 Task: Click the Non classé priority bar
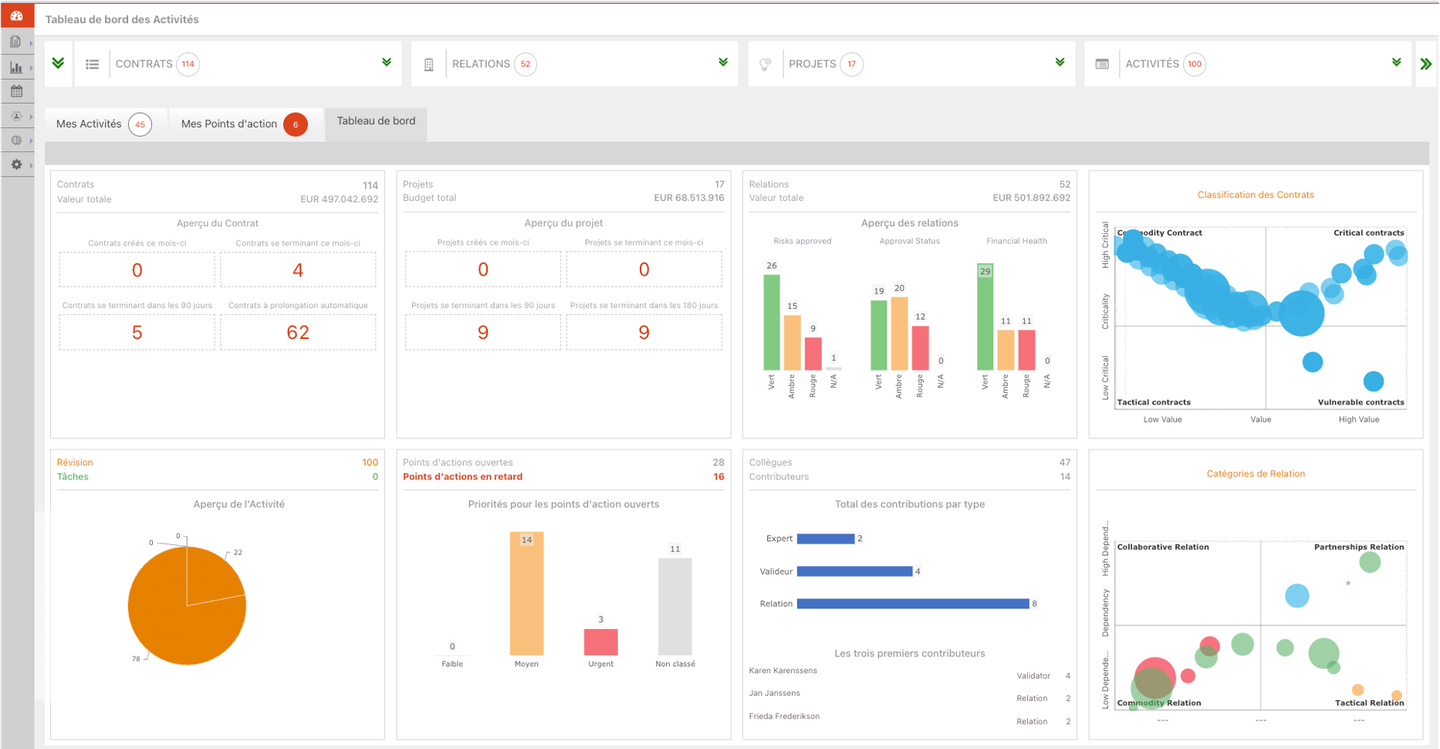[x=675, y=607]
